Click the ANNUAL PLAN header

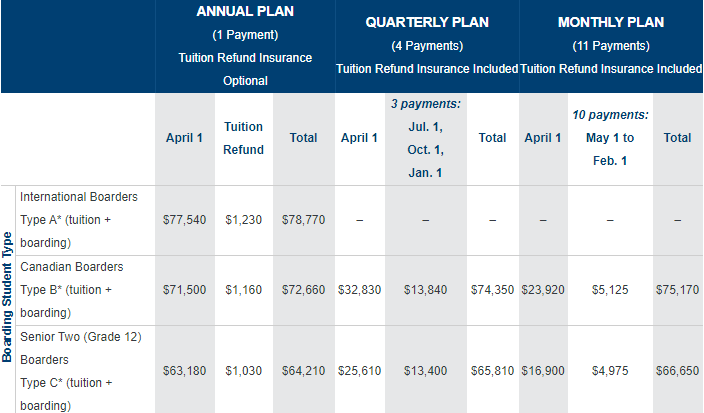(246, 16)
